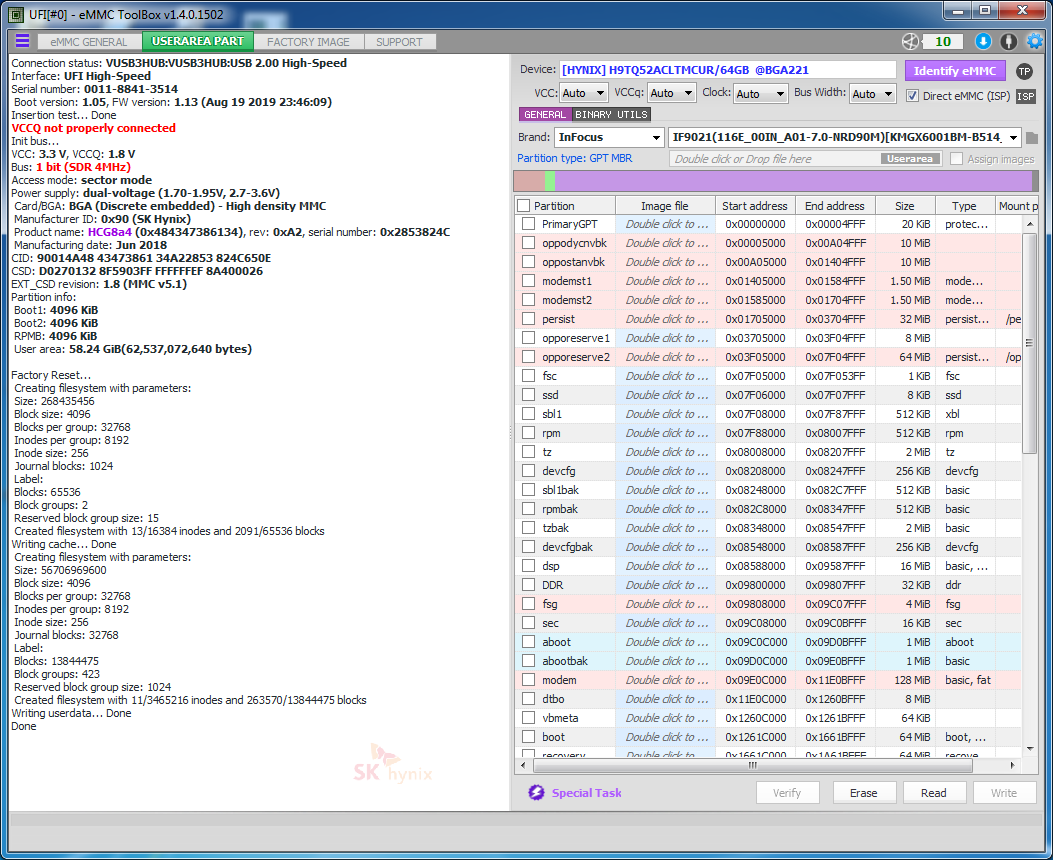The width and height of the screenshot is (1053, 860).
Task: Click the TP round icon
Action: coord(1024,71)
